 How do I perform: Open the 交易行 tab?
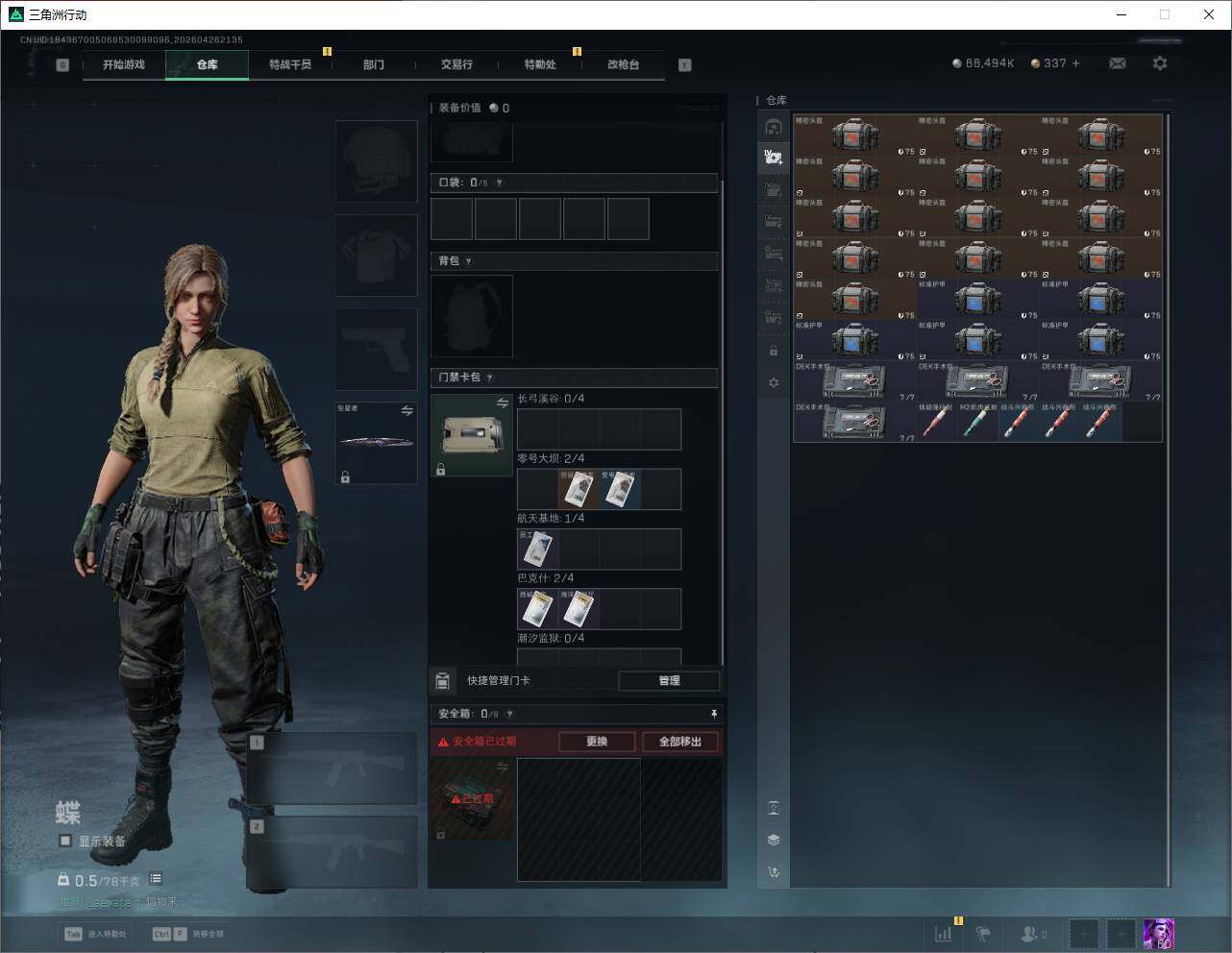(x=456, y=64)
